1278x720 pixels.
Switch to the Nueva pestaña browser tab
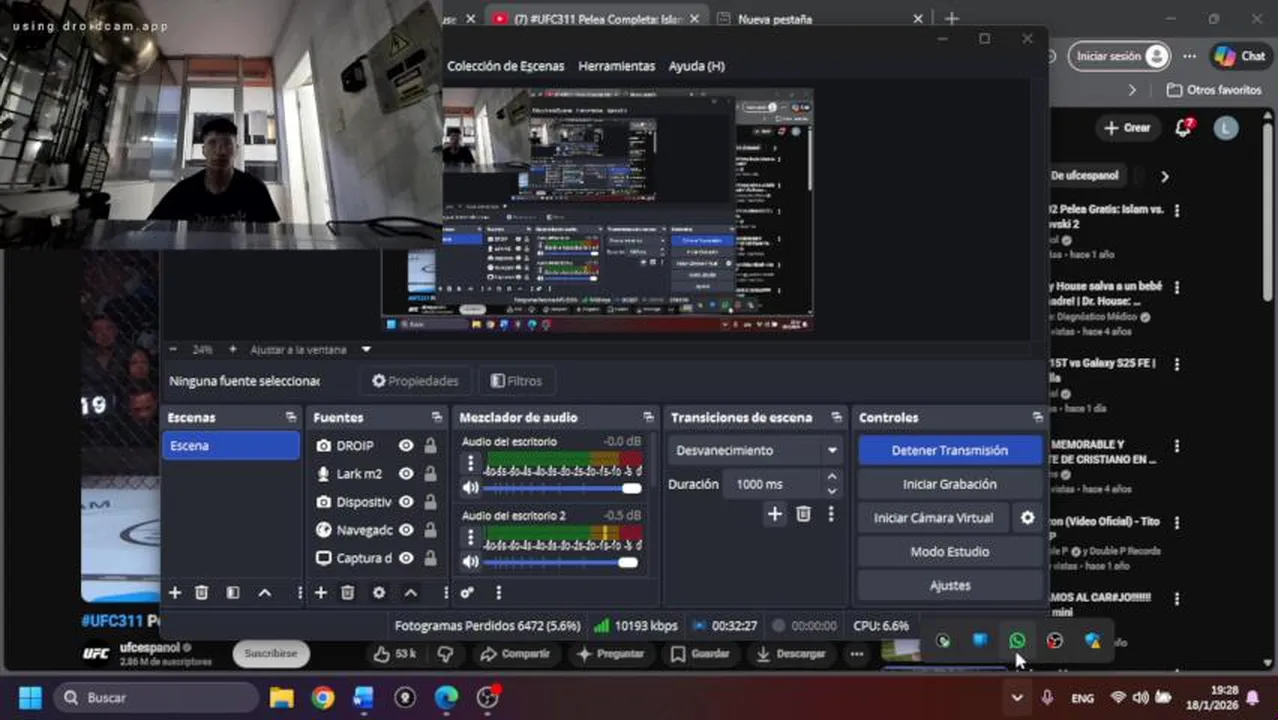pos(818,19)
